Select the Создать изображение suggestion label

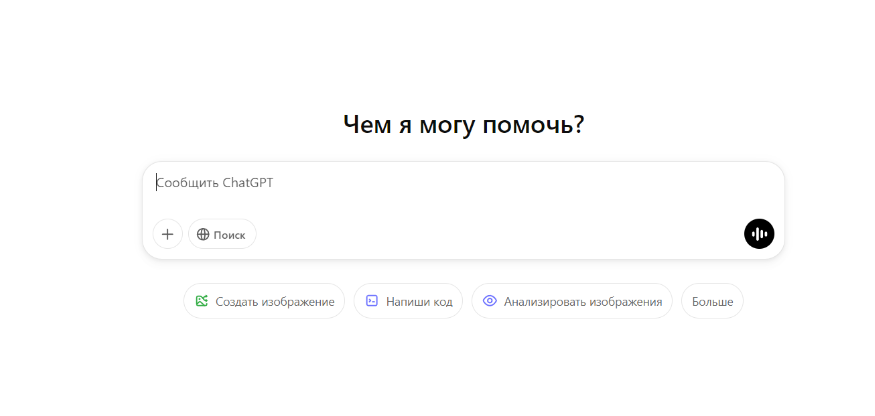click(275, 302)
